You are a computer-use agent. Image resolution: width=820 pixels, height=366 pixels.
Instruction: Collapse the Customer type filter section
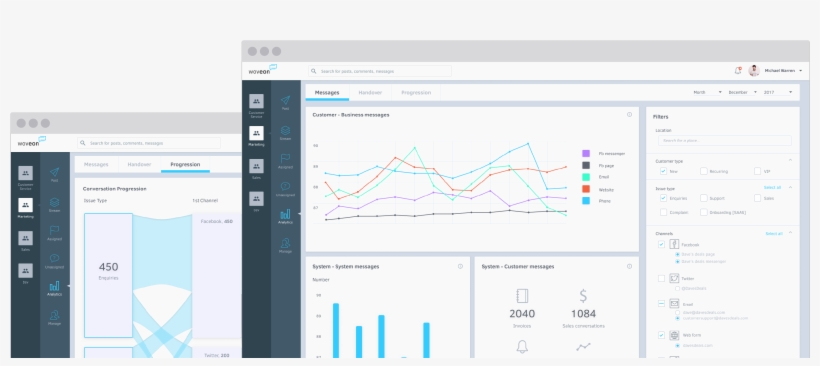(790, 161)
